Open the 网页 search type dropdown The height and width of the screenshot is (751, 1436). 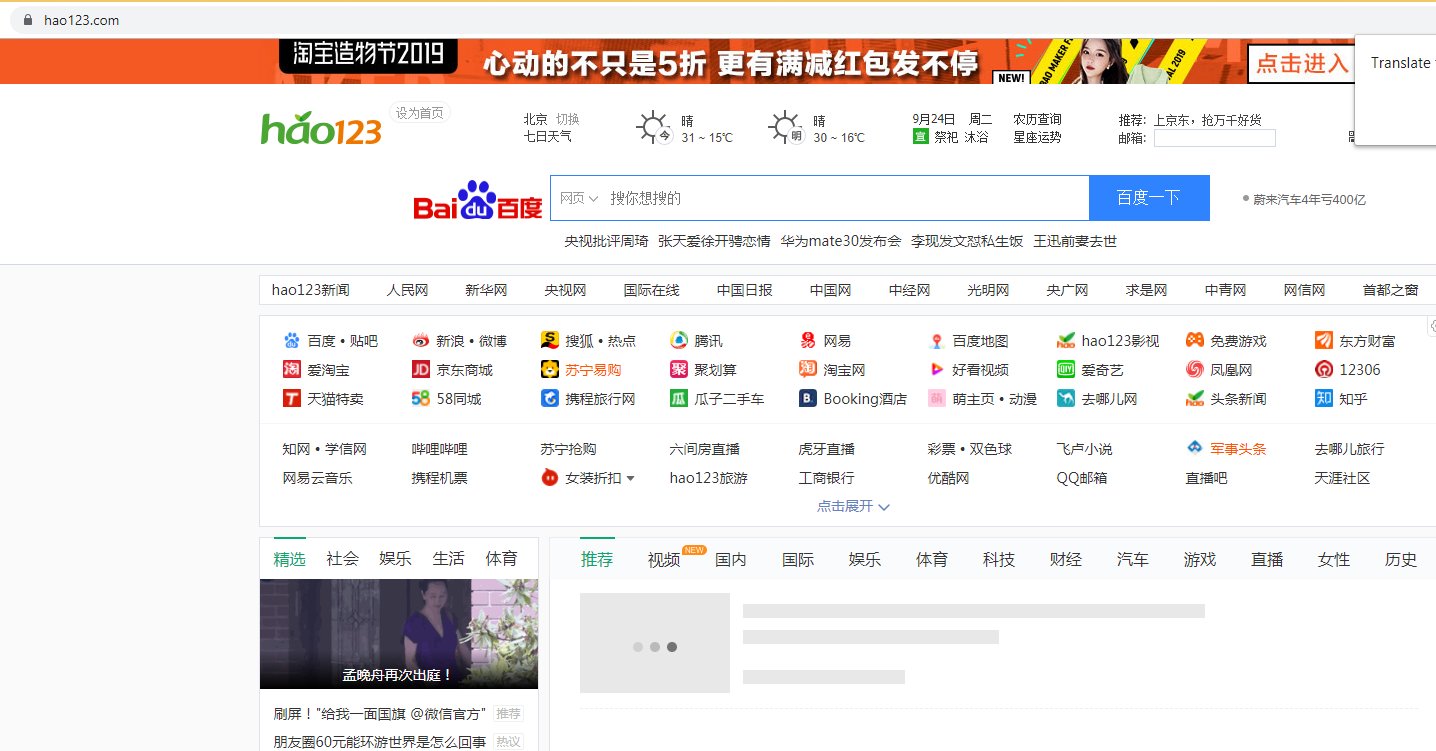[579, 198]
